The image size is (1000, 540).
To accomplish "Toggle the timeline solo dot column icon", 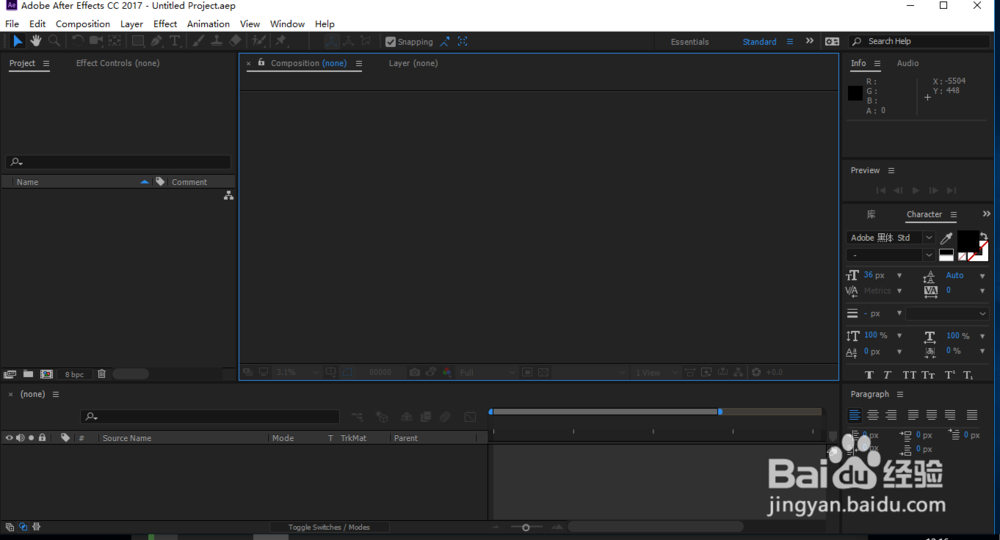I will click(31, 438).
